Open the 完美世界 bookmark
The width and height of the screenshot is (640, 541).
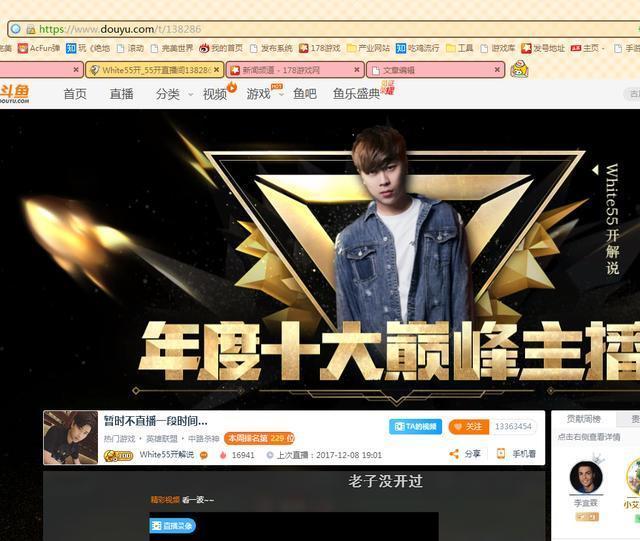coord(171,48)
